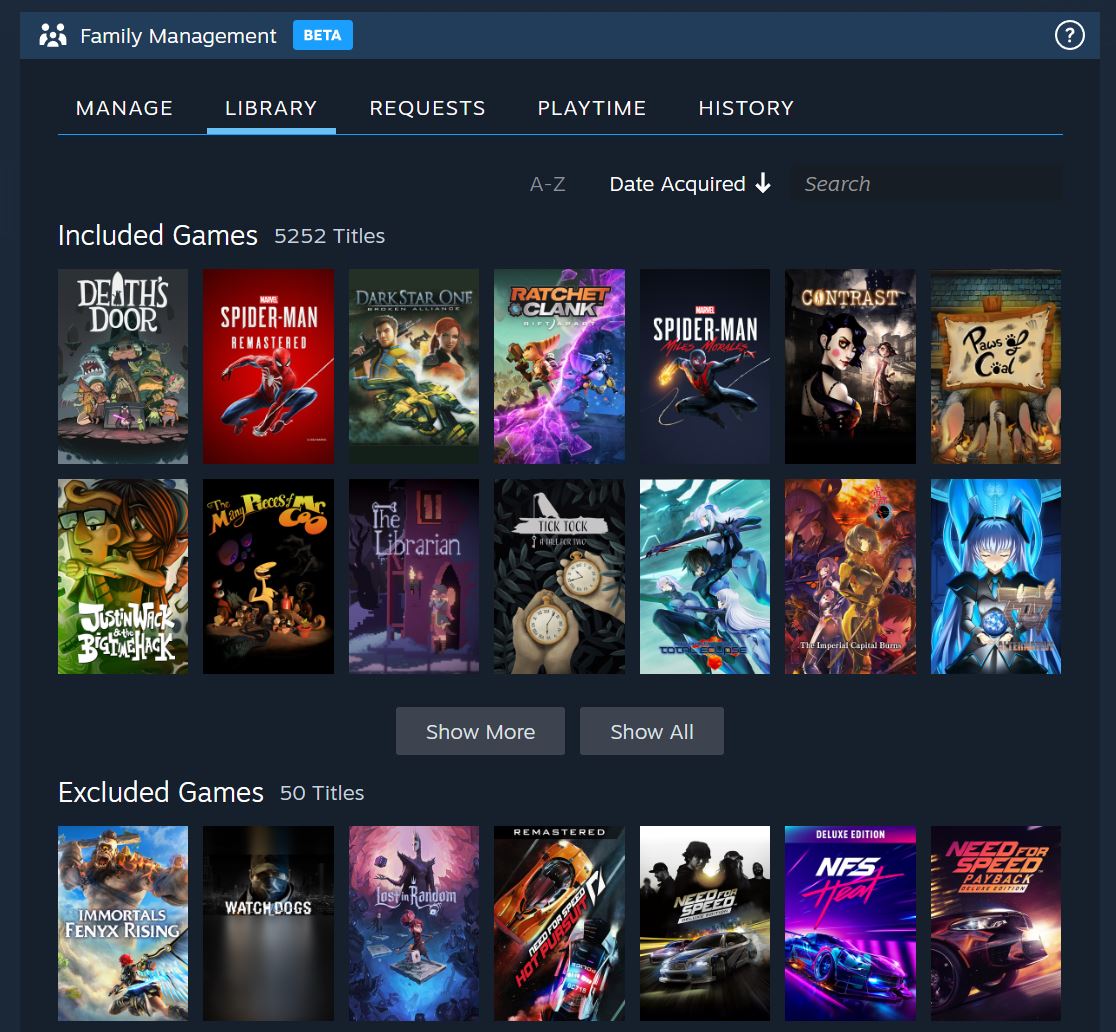Select Immortals Fenyx Rising cover
Viewport: 1116px width, 1032px height.
pyautogui.click(x=123, y=923)
